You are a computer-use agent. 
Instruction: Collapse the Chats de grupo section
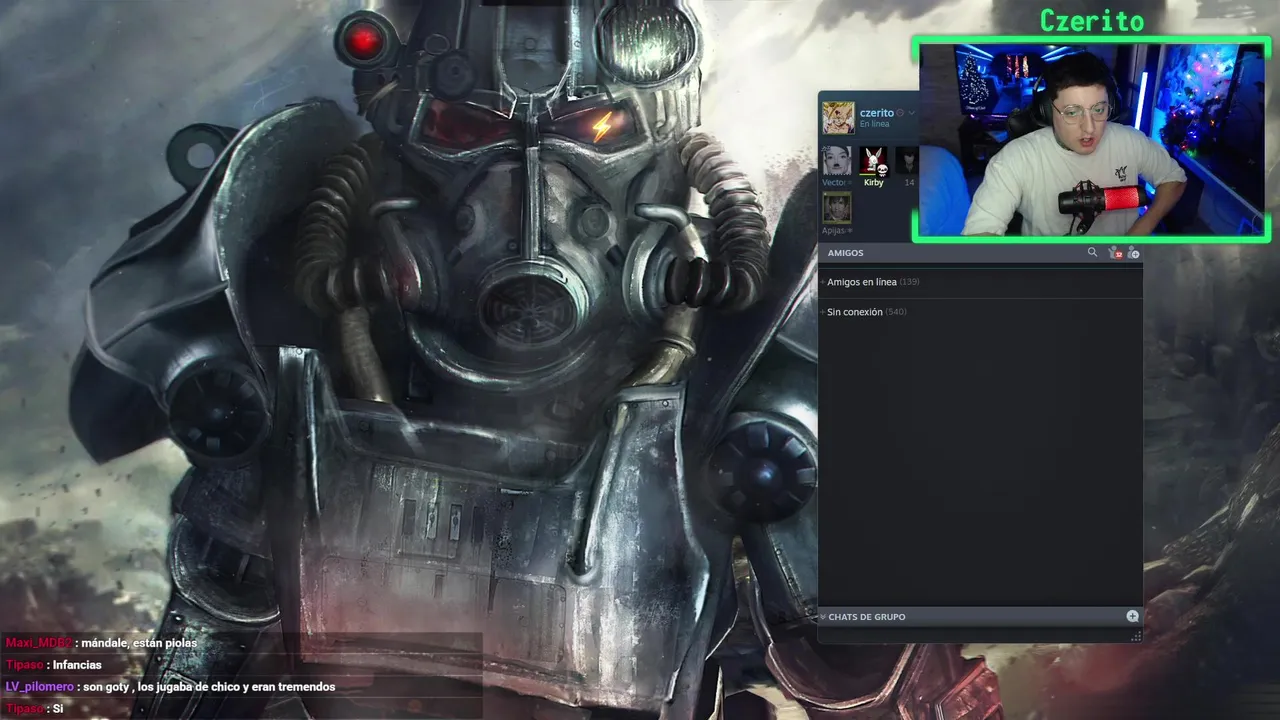click(x=823, y=617)
